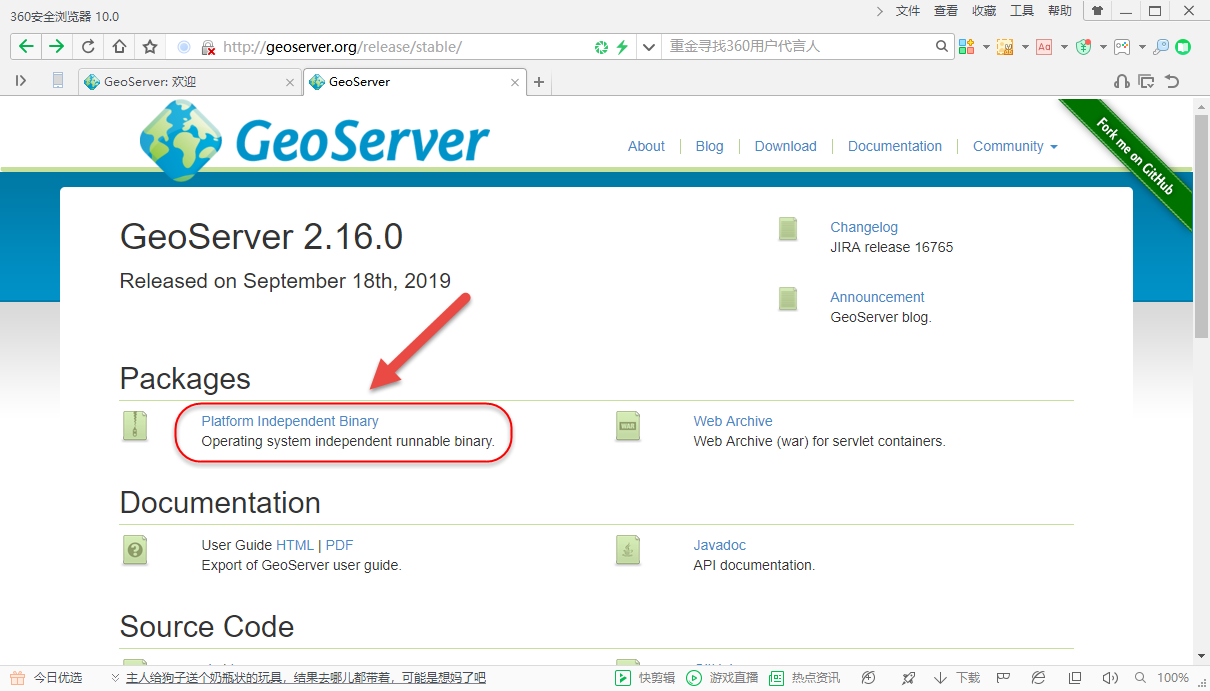
Task: Click the site security lock icon
Action: (x=208, y=47)
